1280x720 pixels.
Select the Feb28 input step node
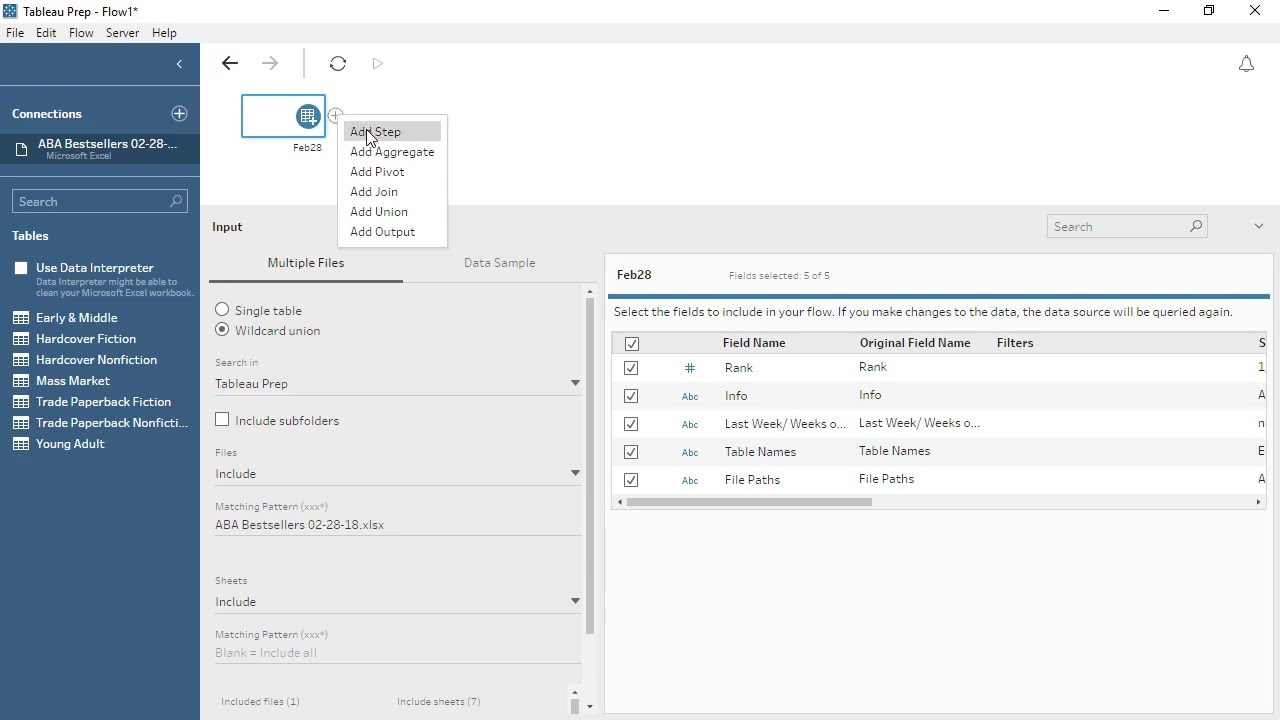point(283,116)
